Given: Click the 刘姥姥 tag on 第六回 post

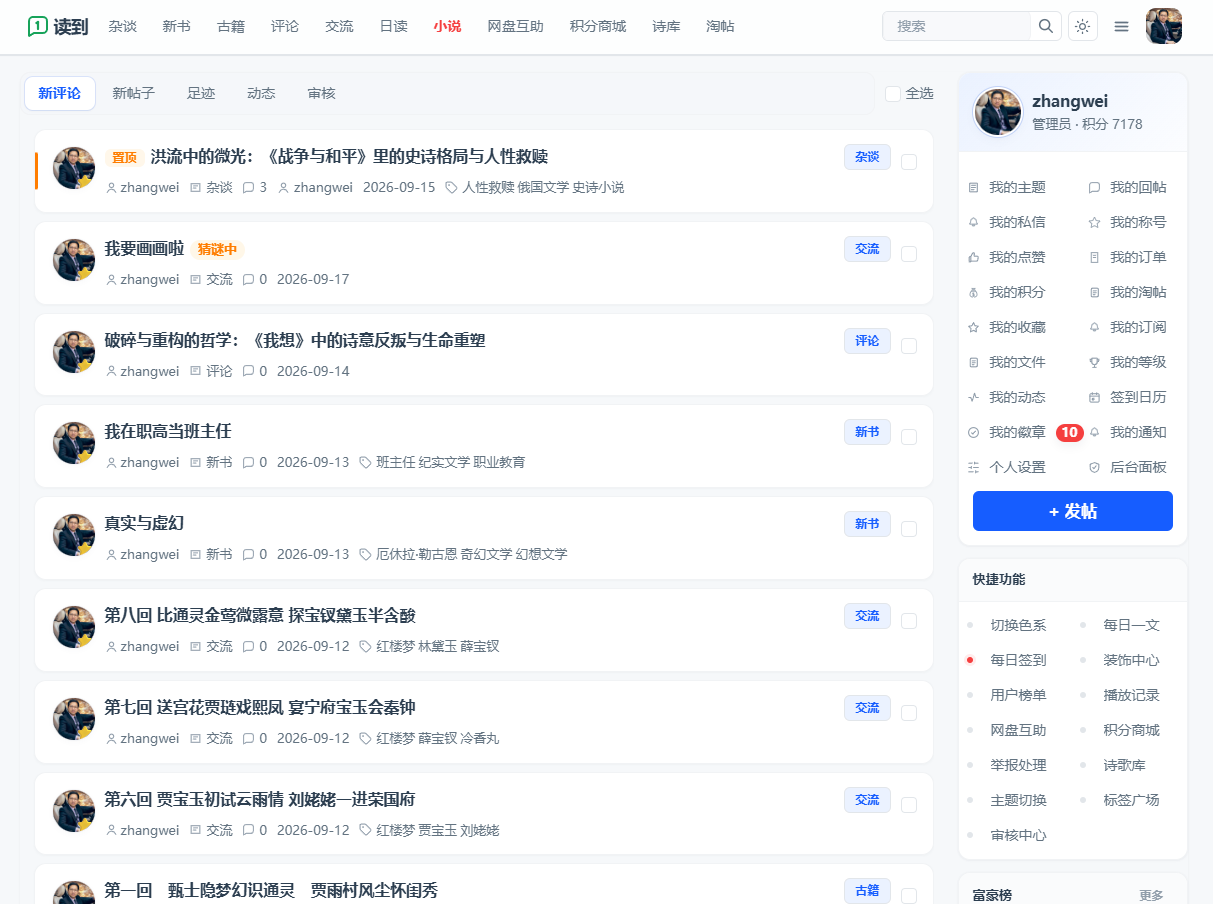Looking at the screenshot, I should click(480, 830).
